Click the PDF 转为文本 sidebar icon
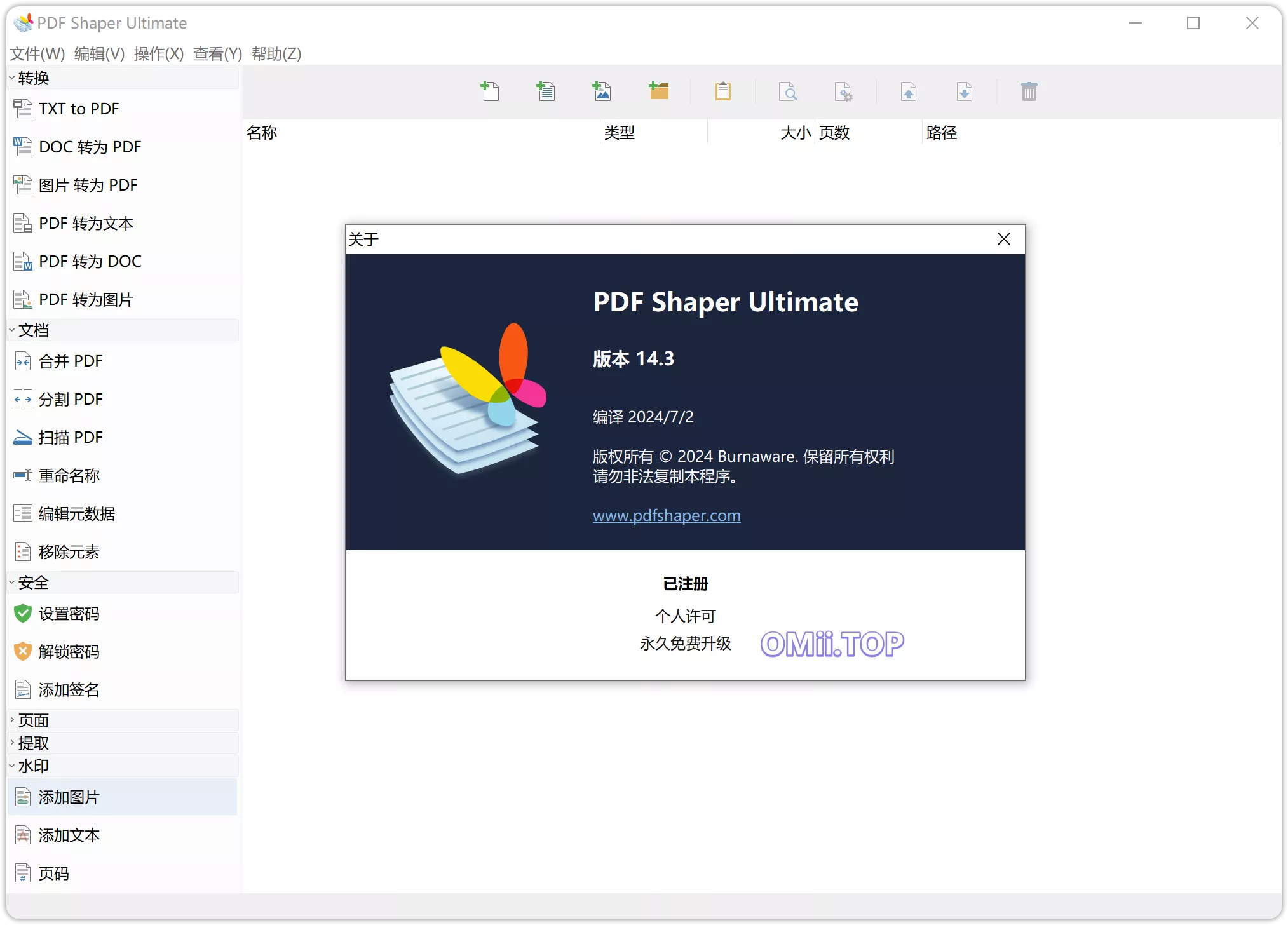 pos(23,223)
